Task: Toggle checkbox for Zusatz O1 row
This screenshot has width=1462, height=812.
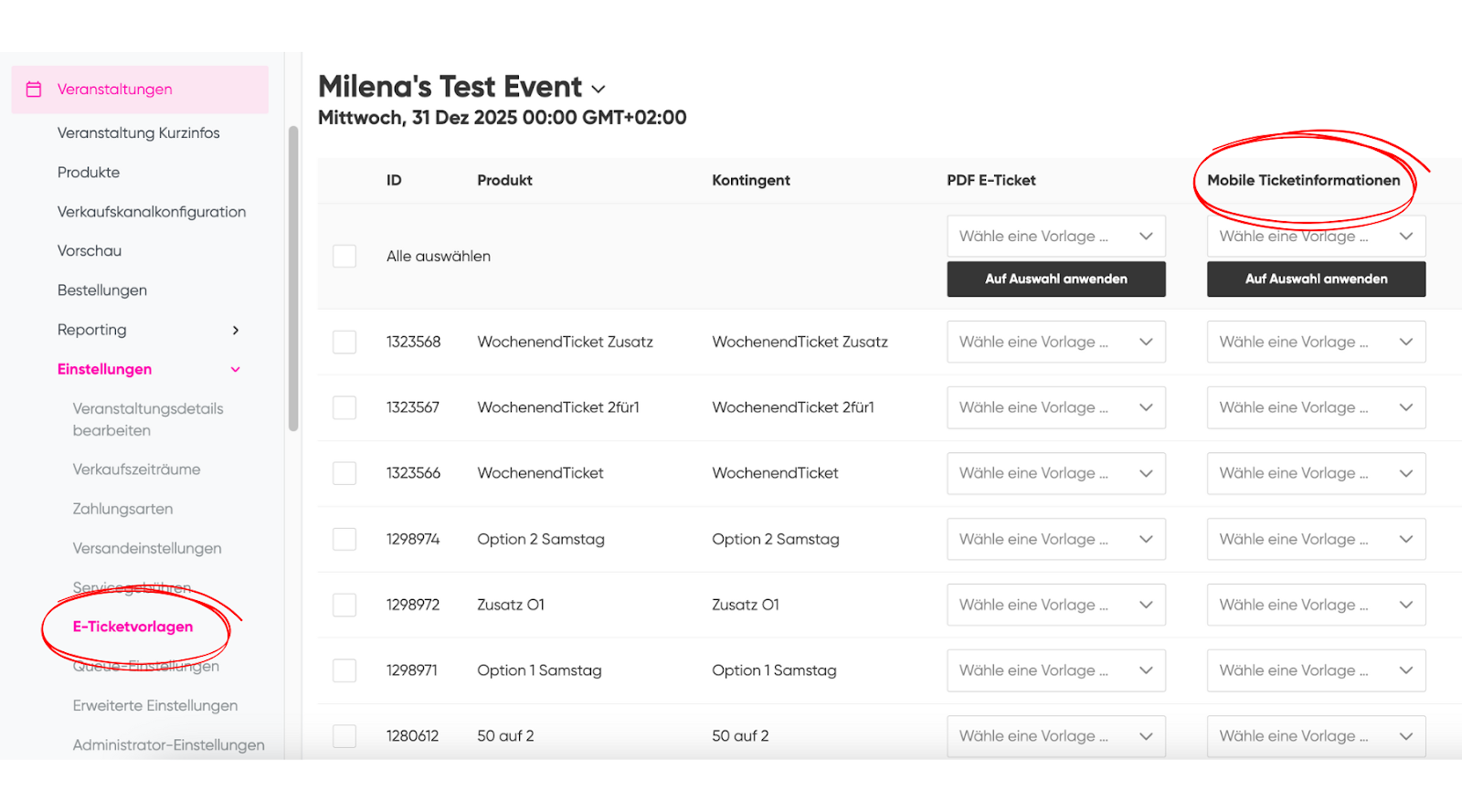Action: click(344, 605)
